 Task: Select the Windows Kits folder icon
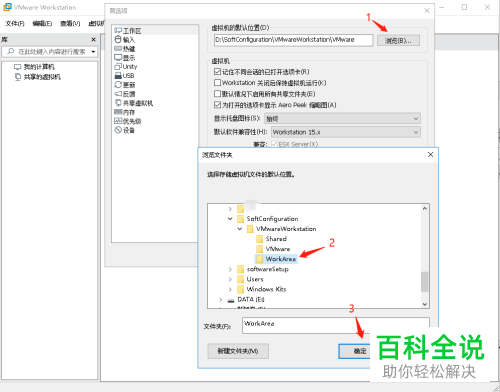(x=240, y=289)
